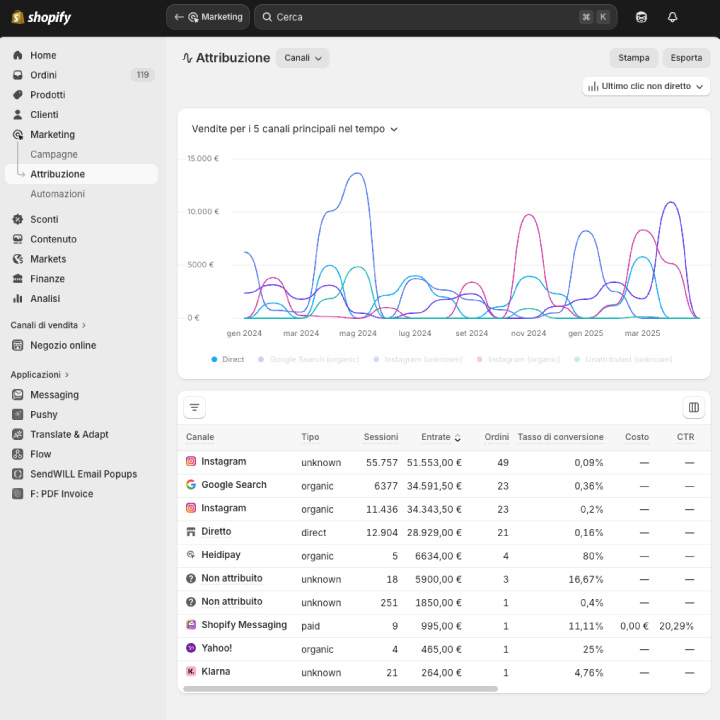Image resolution: width=720 pixels, height=720 pixels.
Task: Toggle the Direct series in chart legend
Action: (227, 359)
